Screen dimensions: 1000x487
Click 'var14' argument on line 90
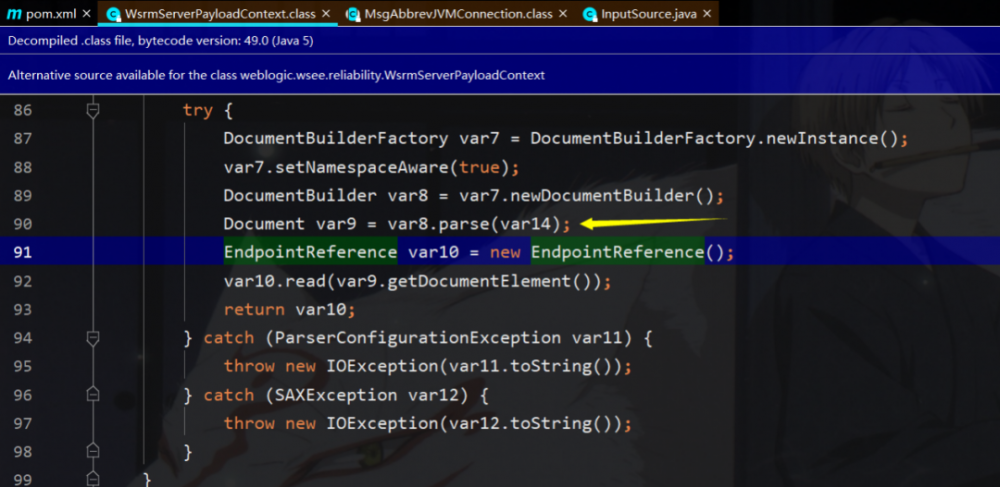pyautogui.click(x=525, y=224)
